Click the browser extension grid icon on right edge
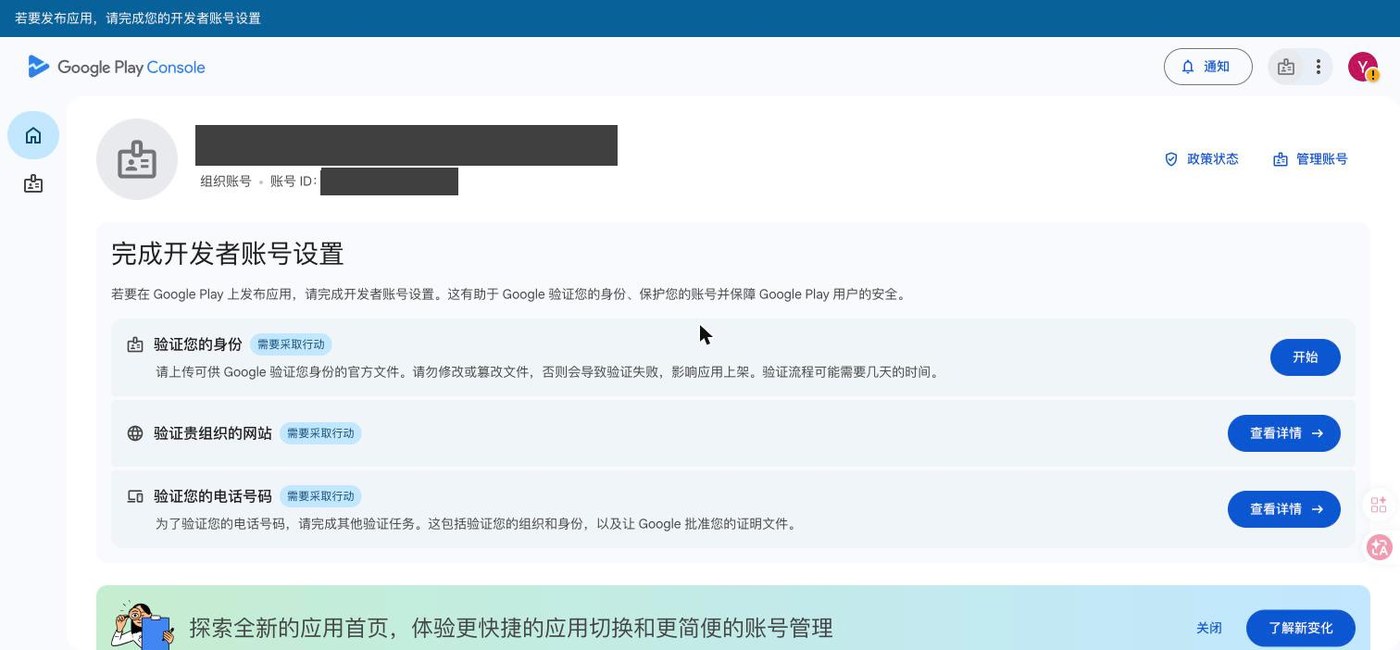Image resolution: width=1400 pixels, height=650 pixels. click(1379, 504)
